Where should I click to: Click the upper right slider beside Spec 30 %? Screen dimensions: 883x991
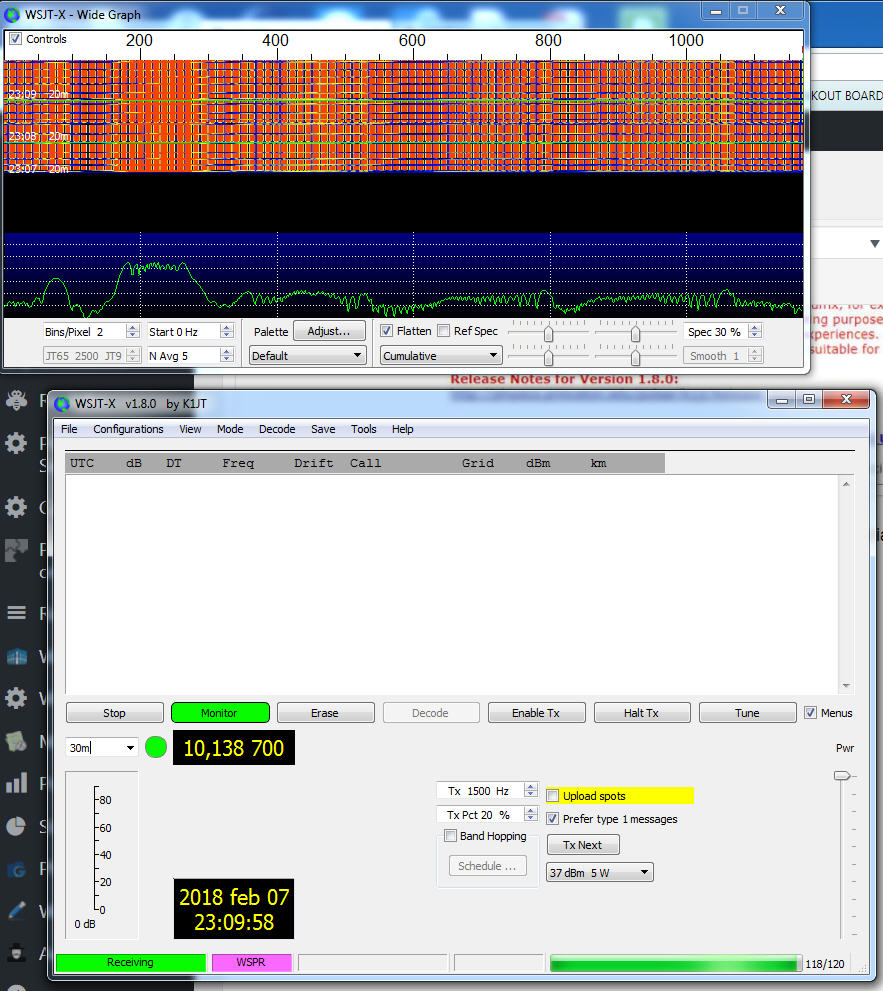point(635,332)
